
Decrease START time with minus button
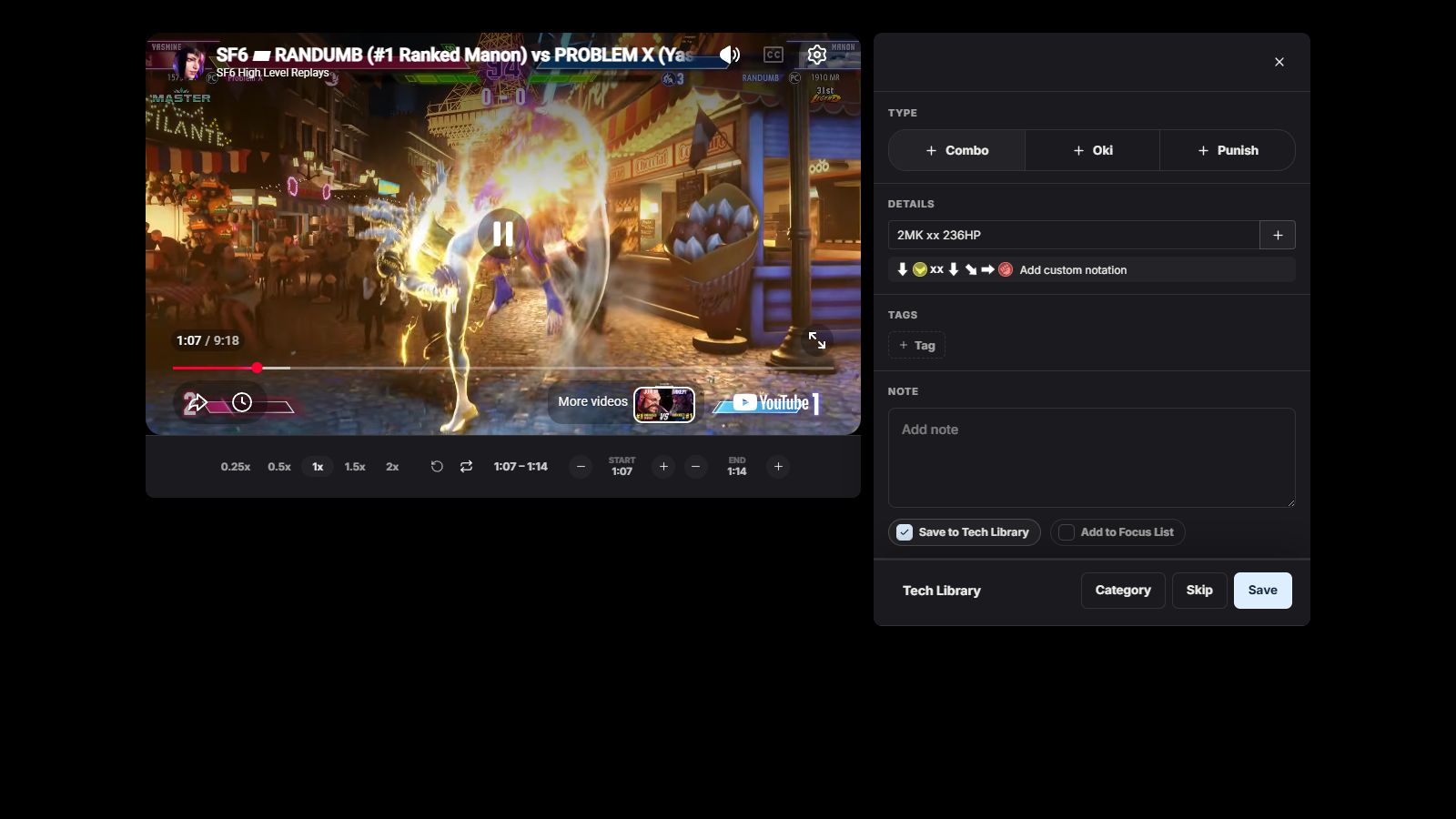click(x=581, y=467)
